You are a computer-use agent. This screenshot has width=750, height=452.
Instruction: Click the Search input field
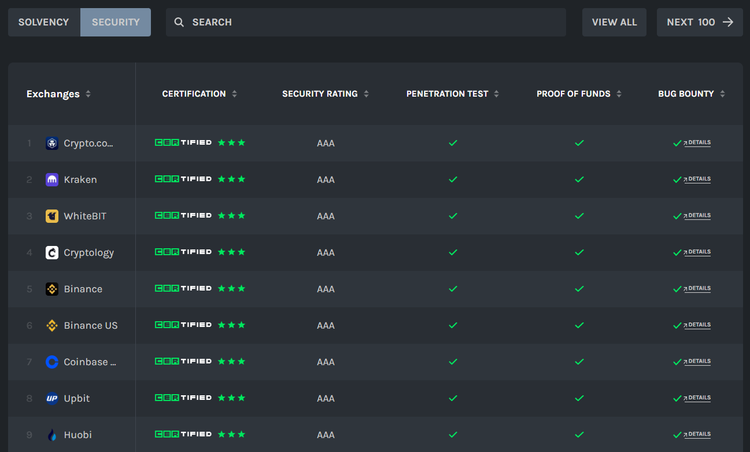pos(366,22)
